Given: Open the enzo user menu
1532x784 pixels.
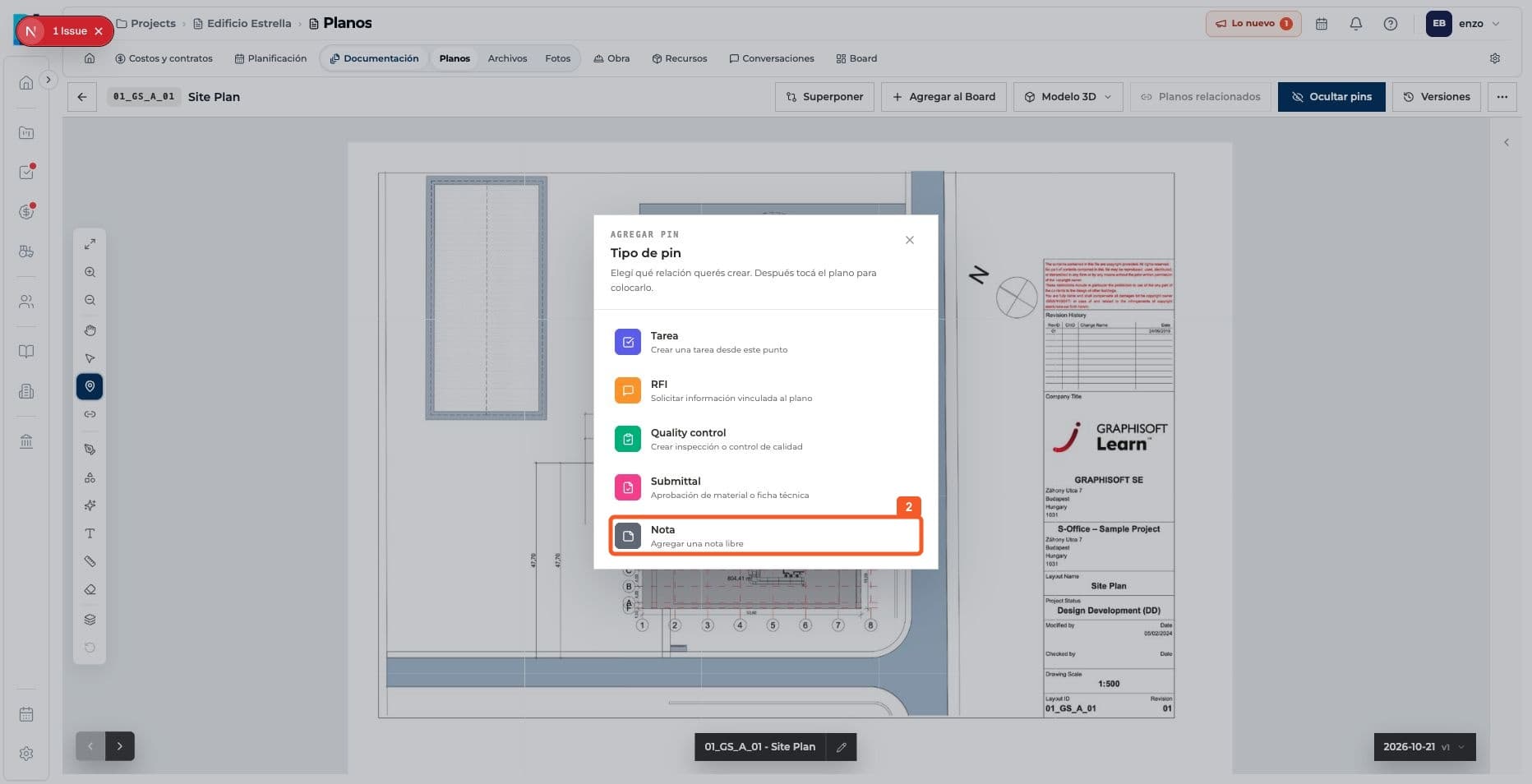Looking at the screenshot, I should (x=1464, y=24).
